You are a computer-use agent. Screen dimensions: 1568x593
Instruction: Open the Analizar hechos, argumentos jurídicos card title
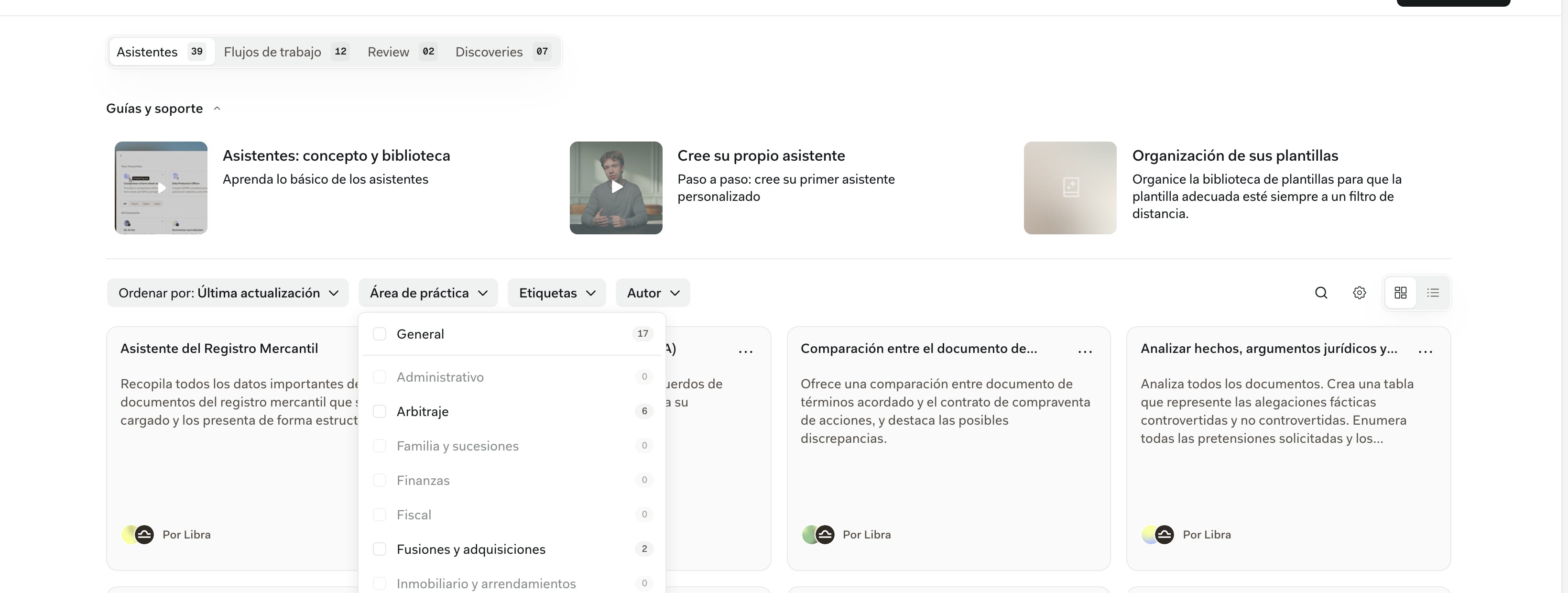pyautogui.click(x=1269, y=348)
